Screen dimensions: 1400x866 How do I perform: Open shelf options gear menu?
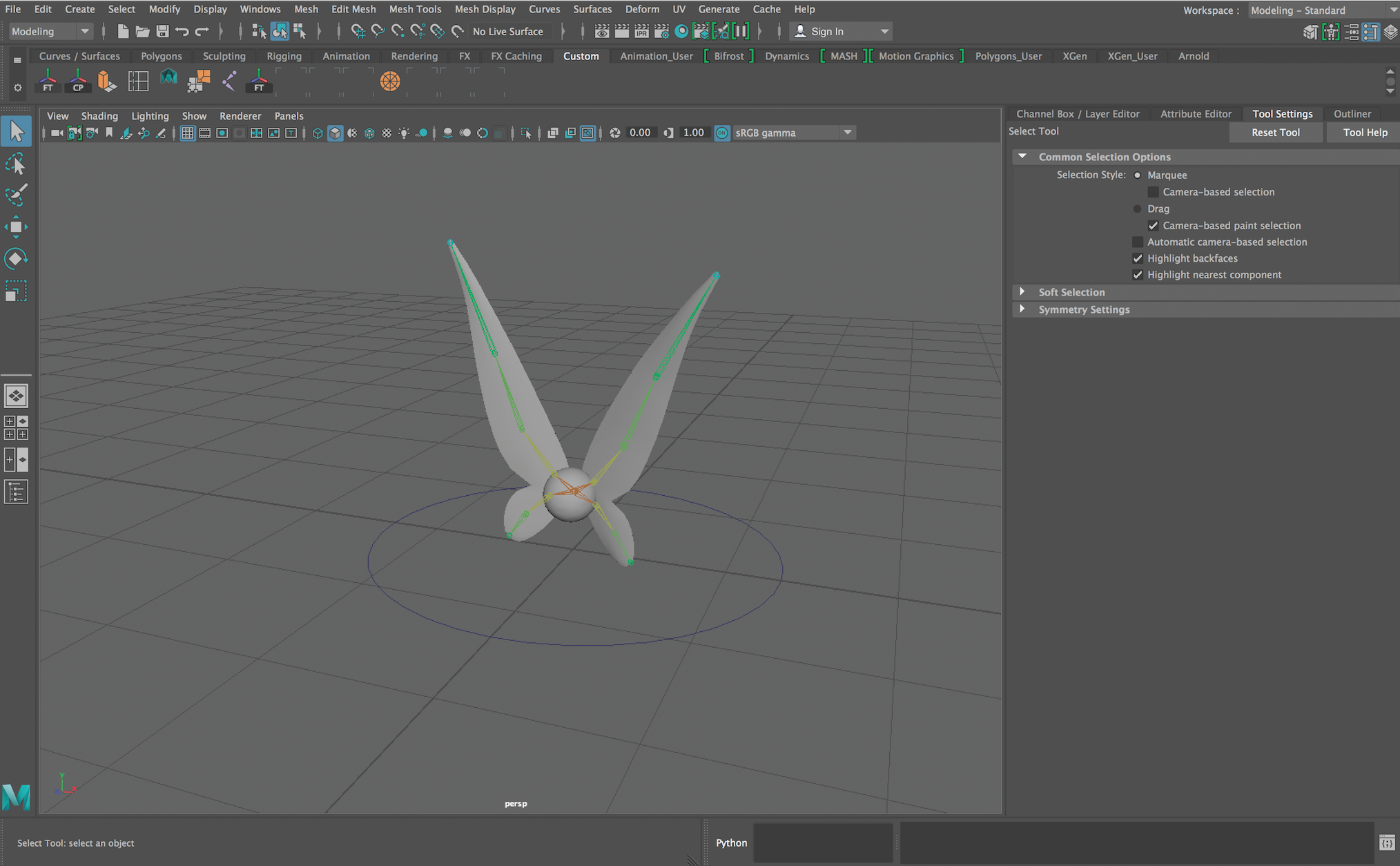coord(17,88)
